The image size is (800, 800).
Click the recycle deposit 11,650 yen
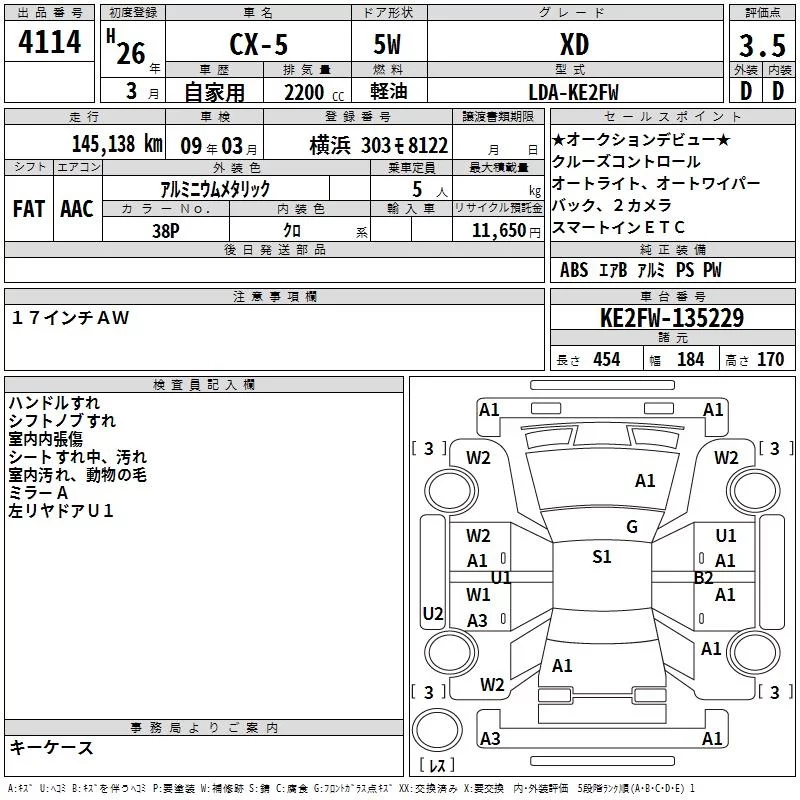pyautogui.click(x=506, y=231)
